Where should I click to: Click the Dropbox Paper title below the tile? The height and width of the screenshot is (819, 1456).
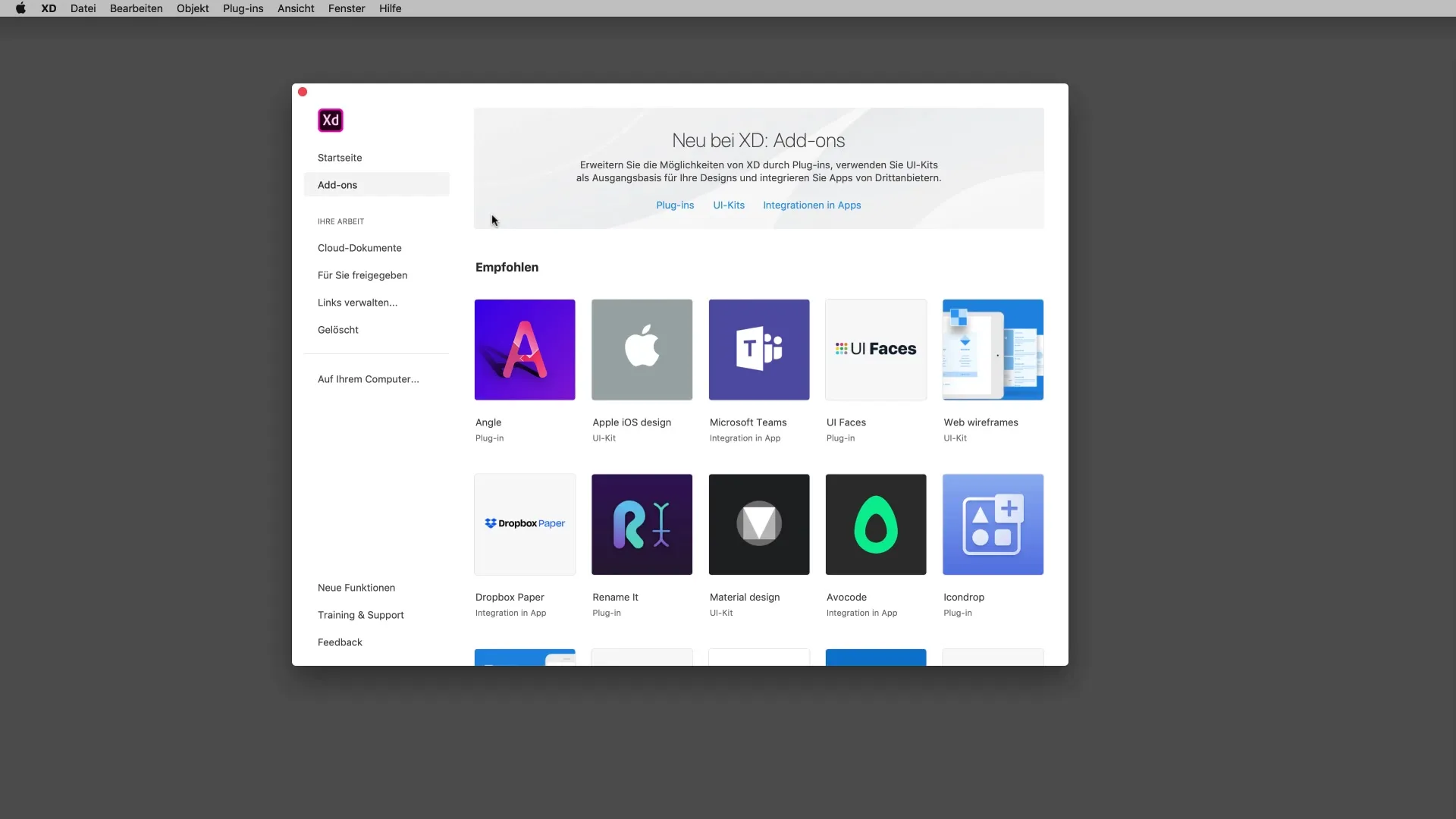(x=510, y=598)
